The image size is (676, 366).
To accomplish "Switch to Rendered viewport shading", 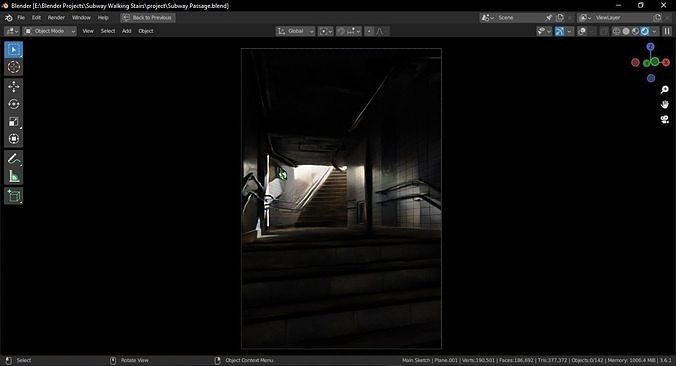I will tap(645, 31).
